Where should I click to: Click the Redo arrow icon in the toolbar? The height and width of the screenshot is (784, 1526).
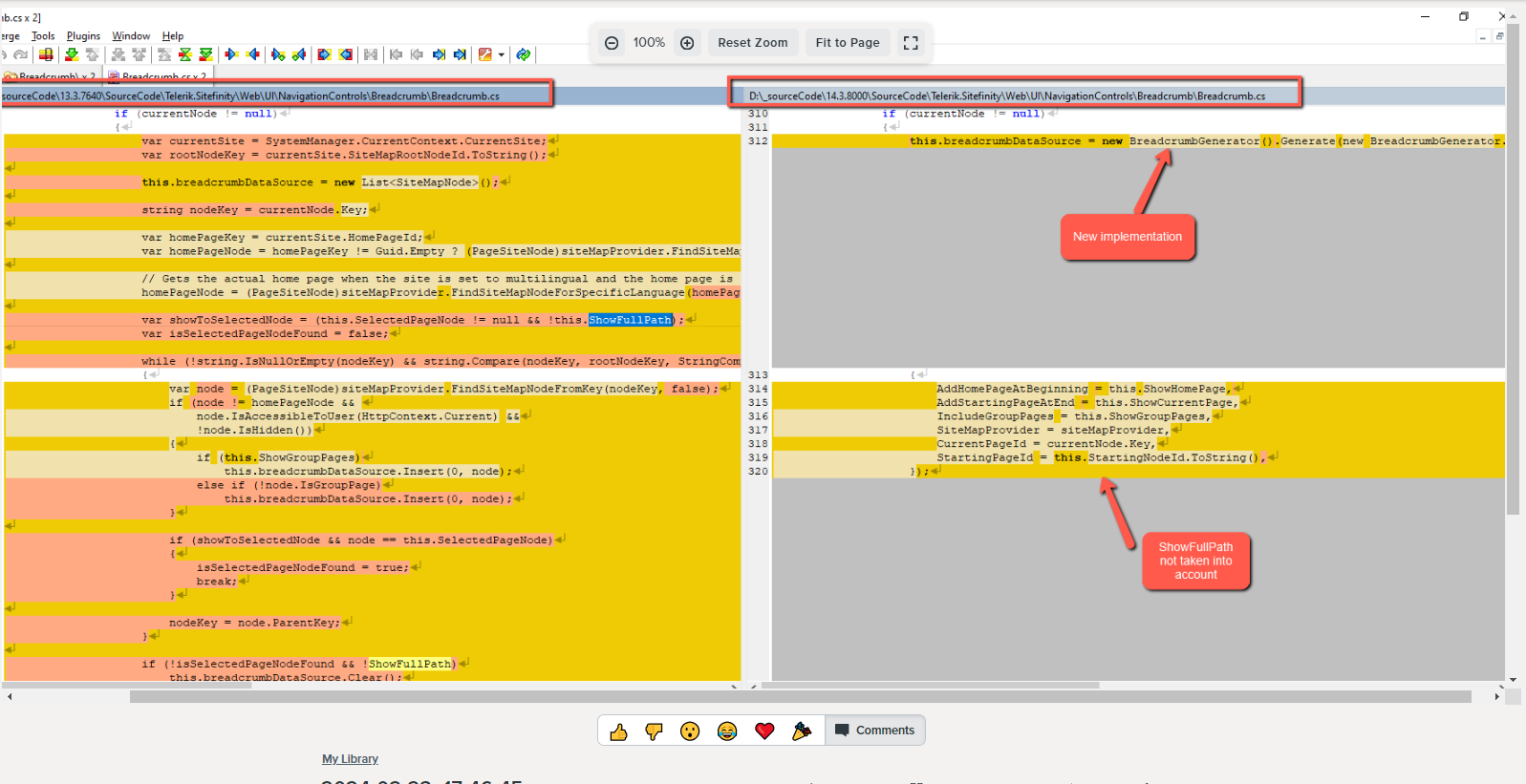[x=20, y=54]
